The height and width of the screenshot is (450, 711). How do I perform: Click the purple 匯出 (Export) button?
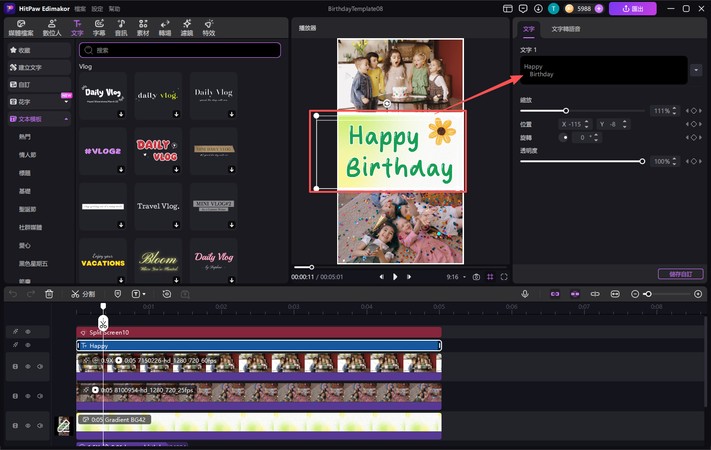coord(632,8)
